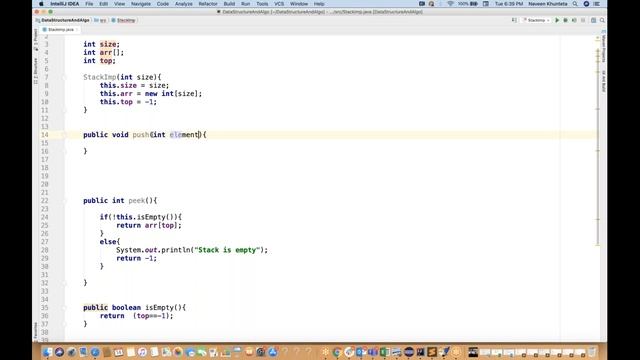The height and width of the screenshot is (360, 640).
Task: Open Notification Center icon in menu bar
Action: click(x=596, y=4)
